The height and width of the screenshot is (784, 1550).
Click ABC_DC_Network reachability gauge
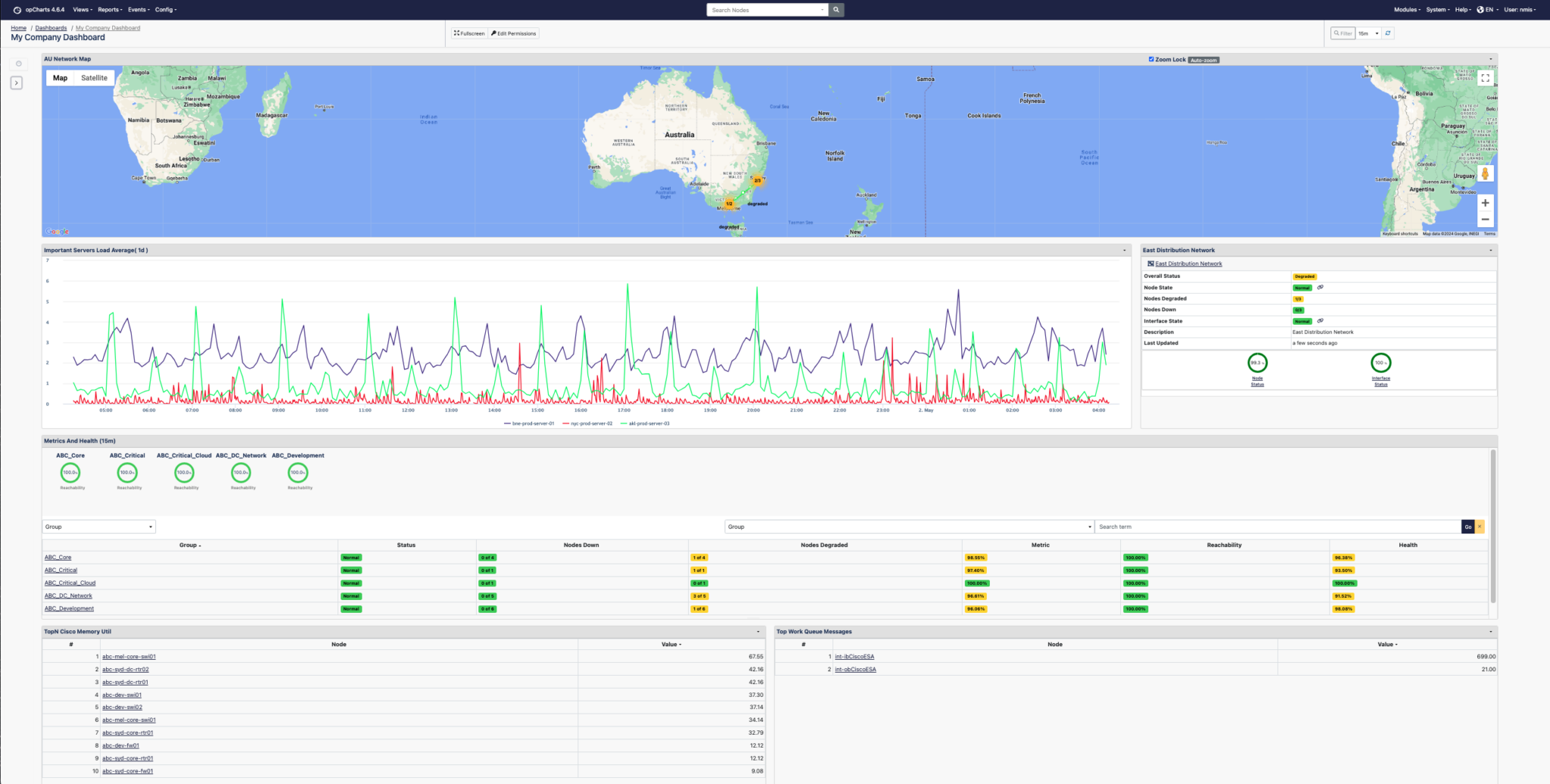[241, 472]
